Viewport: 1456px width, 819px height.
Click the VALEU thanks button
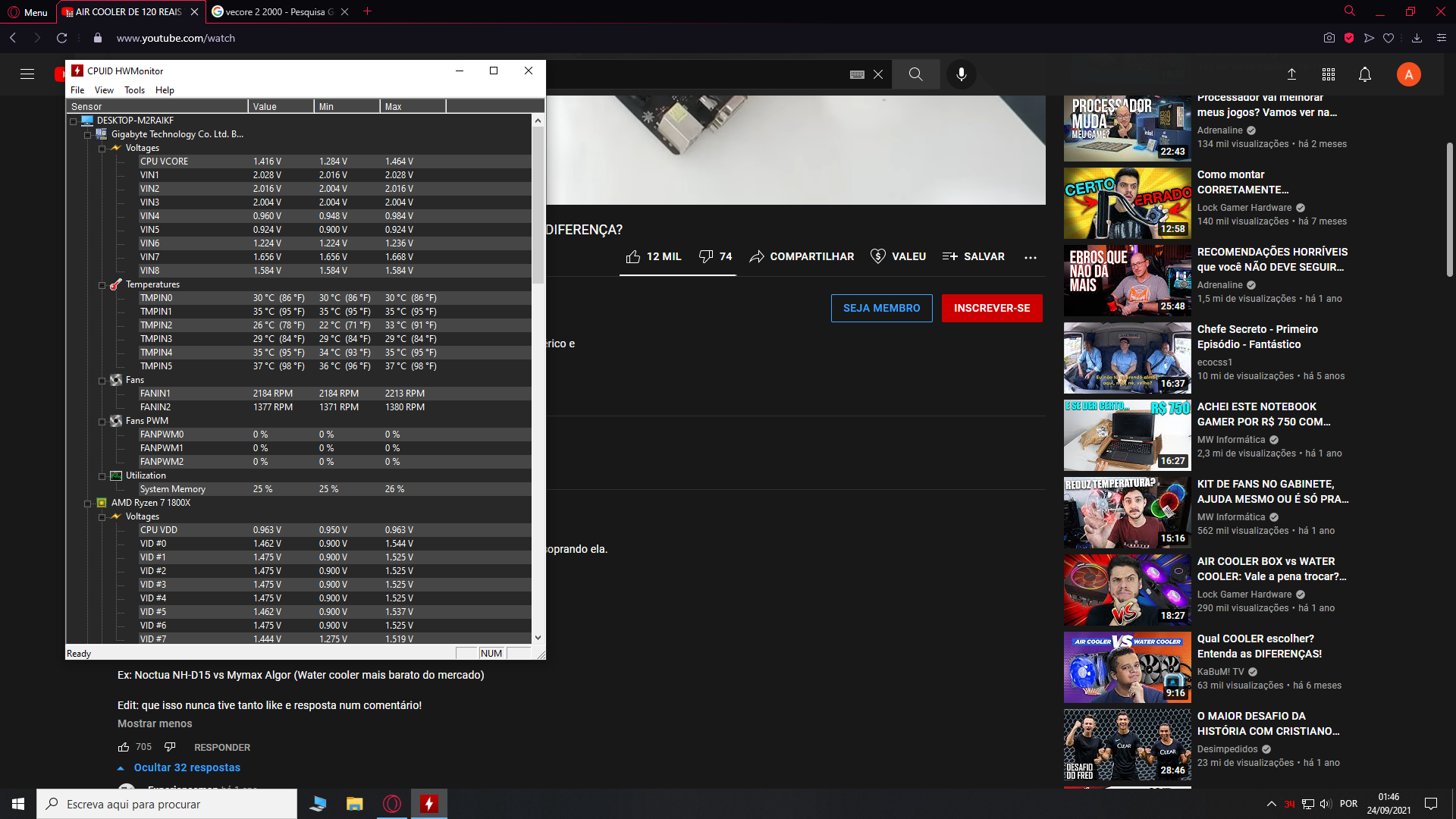click(x=898, y=257)
